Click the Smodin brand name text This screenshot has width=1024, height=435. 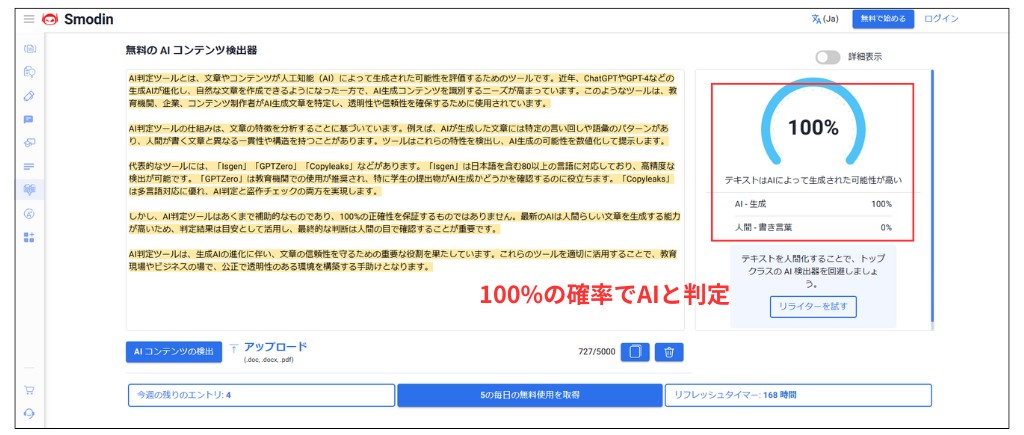[x=89, y=20]
